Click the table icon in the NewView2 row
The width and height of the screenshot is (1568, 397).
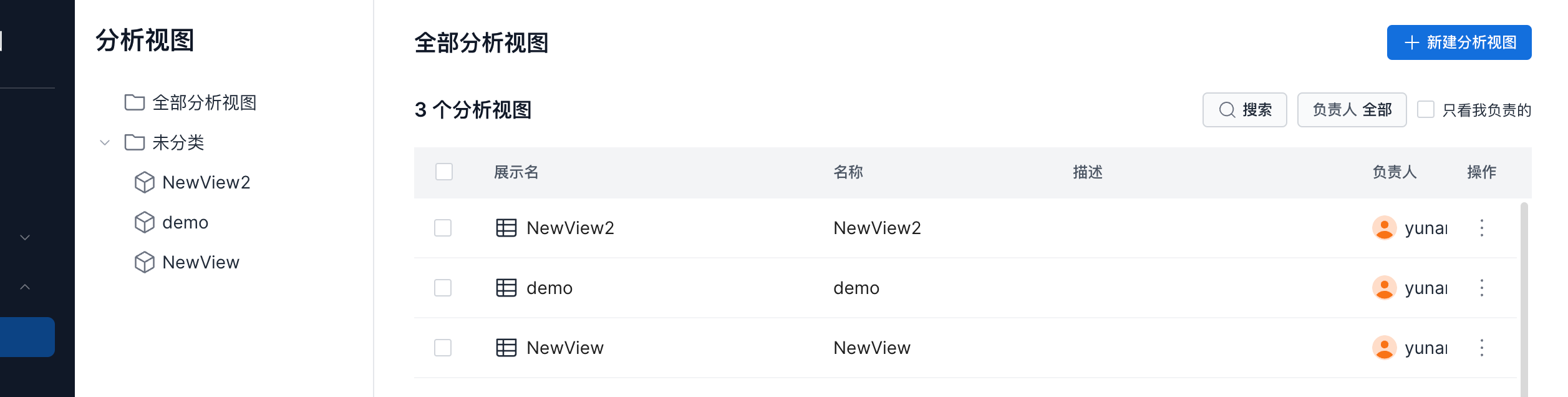tap(506, 228)
